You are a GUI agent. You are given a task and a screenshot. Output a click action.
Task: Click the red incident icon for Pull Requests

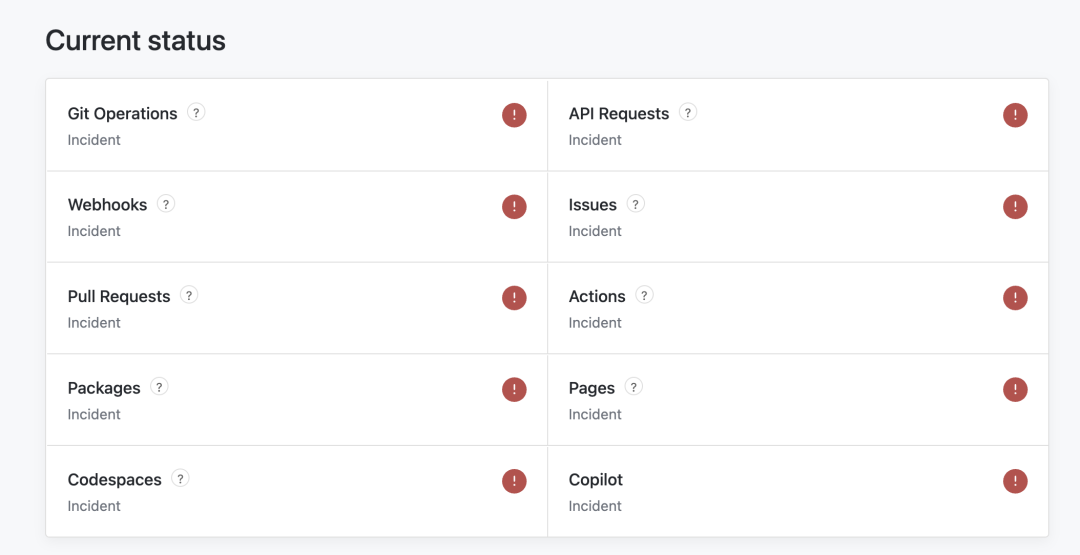[x=514, y=298]
